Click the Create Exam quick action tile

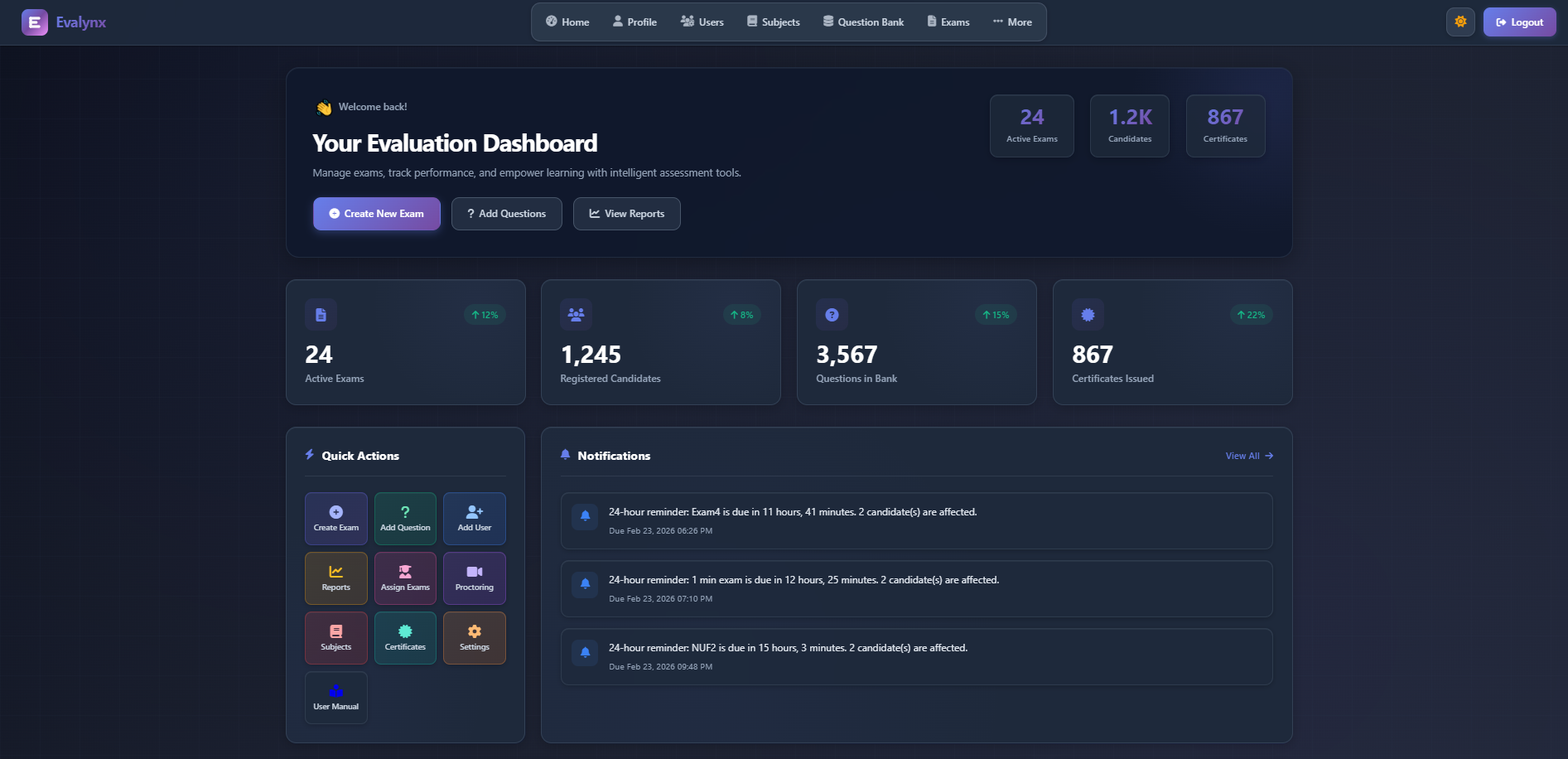pyautogui.click(x=336, y=519)
